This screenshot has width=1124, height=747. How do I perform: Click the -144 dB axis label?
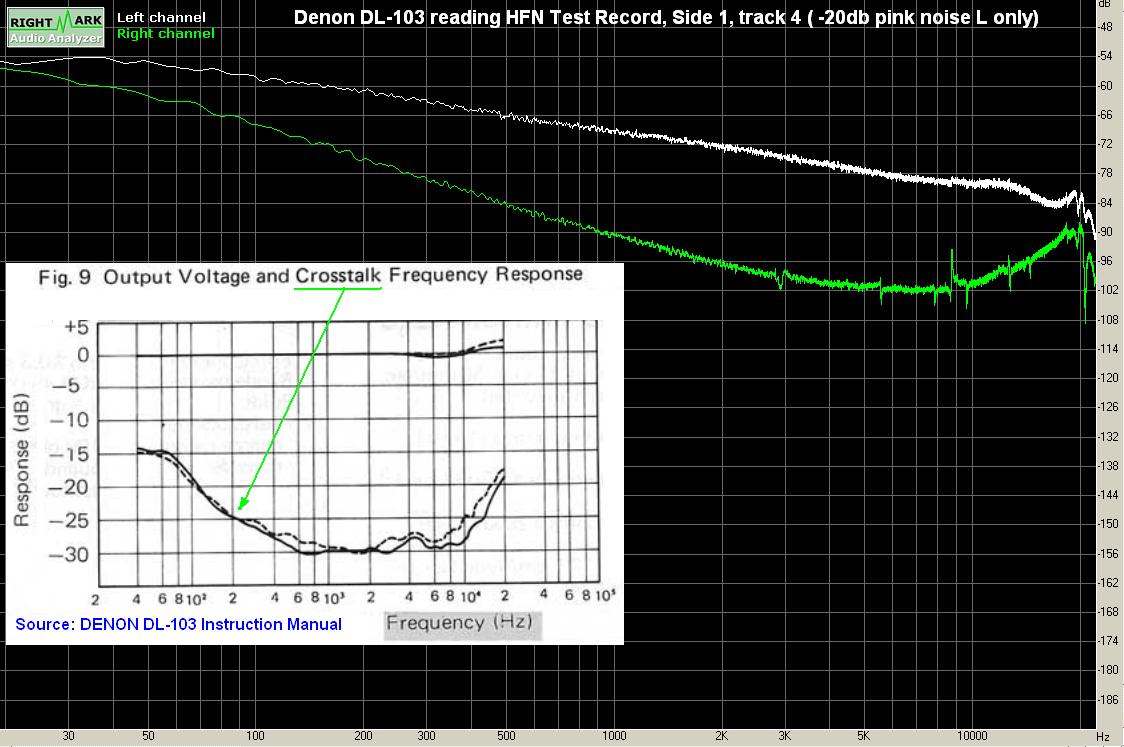1108,495
